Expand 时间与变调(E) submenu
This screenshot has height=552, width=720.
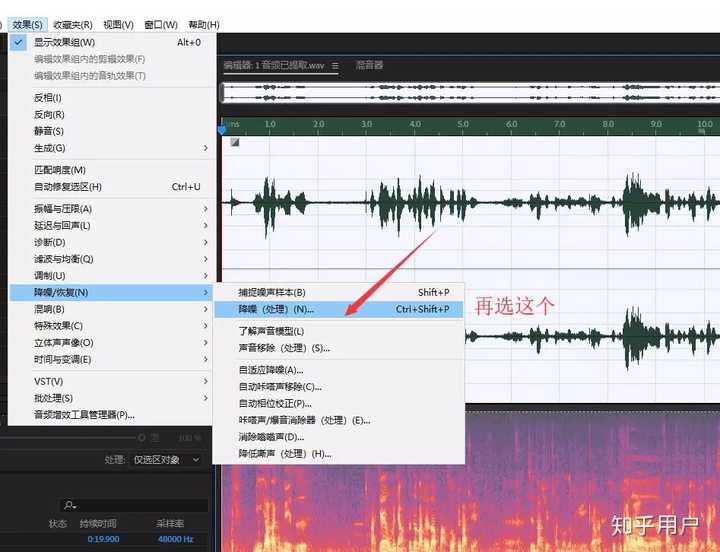click(112, 360)
